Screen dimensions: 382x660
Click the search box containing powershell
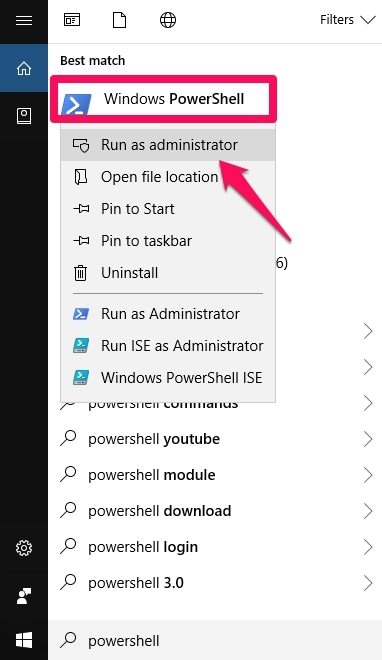tap(215, 640)
